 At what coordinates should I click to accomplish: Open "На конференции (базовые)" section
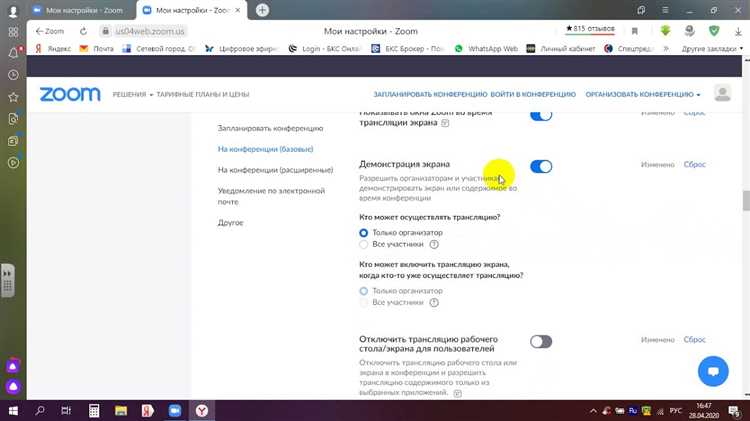tap(265, 149)
